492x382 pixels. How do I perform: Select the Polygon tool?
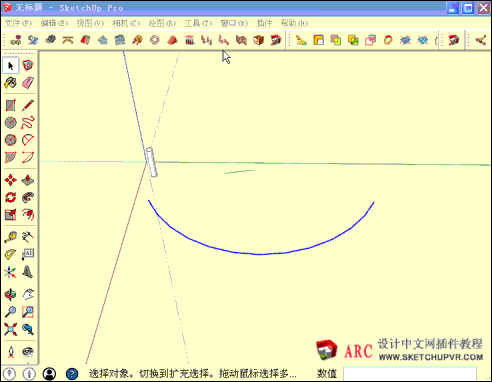pyautogui.click(x=11, y=140)
